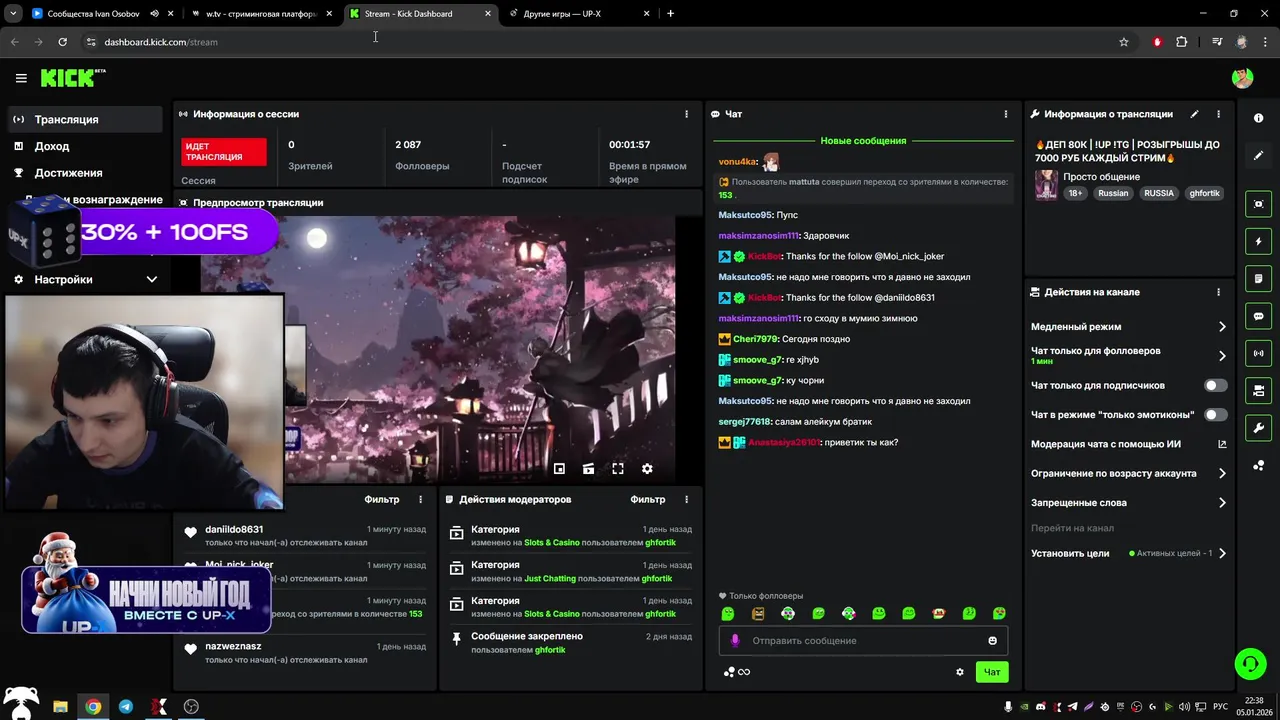Image resolution: width=1280 pixels, height=720 pixels.
Task: Open ghfortik link in the pinned message row
Action: 550,650
